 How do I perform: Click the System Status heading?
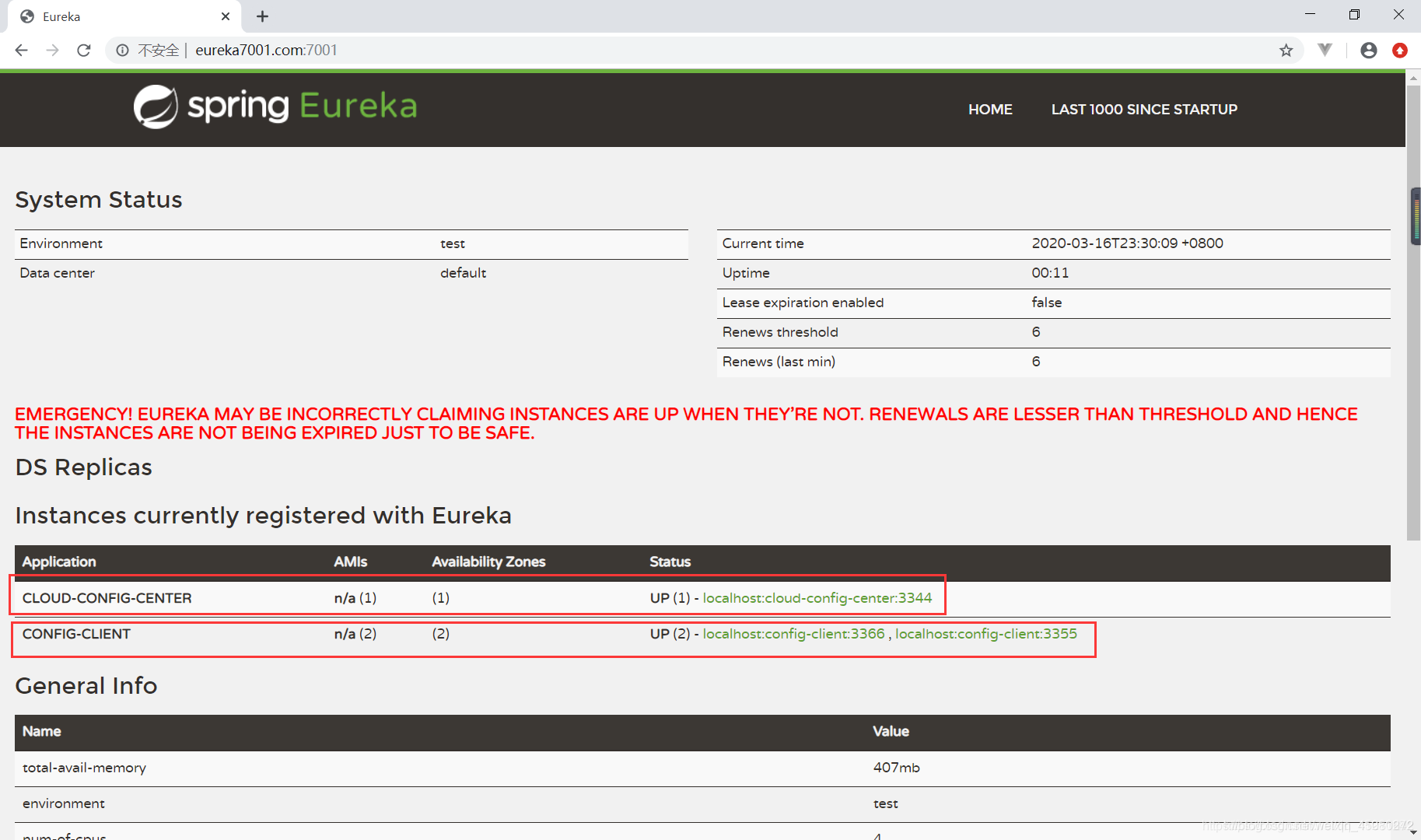coord(99,200)
